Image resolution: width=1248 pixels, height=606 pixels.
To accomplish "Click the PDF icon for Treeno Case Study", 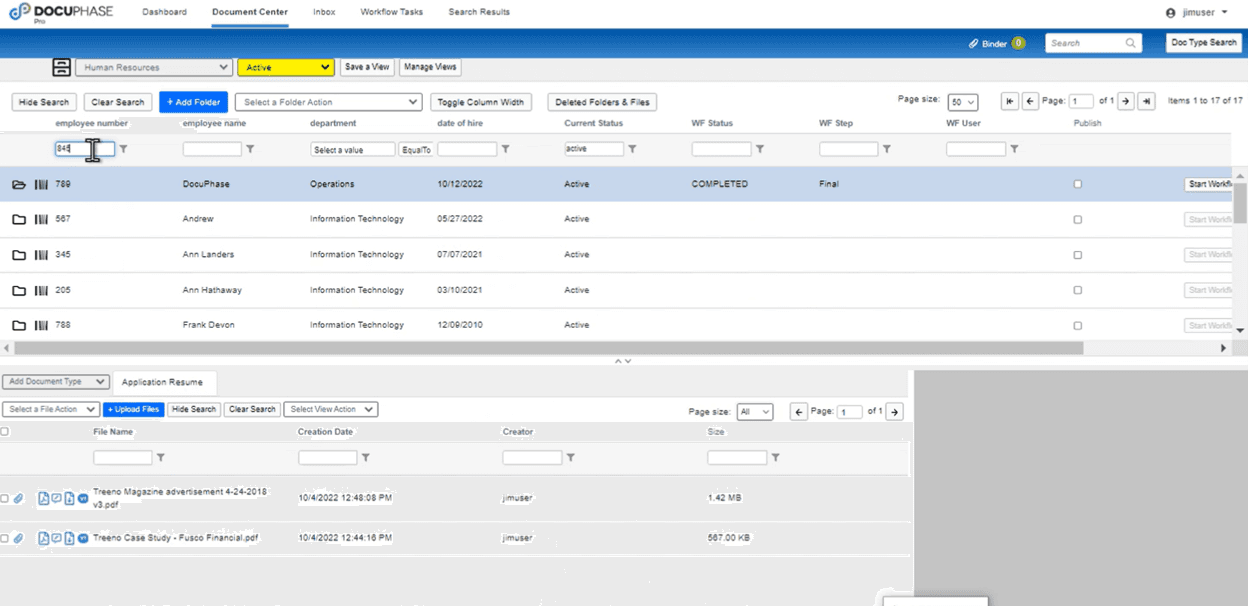I will coord(44,538).
